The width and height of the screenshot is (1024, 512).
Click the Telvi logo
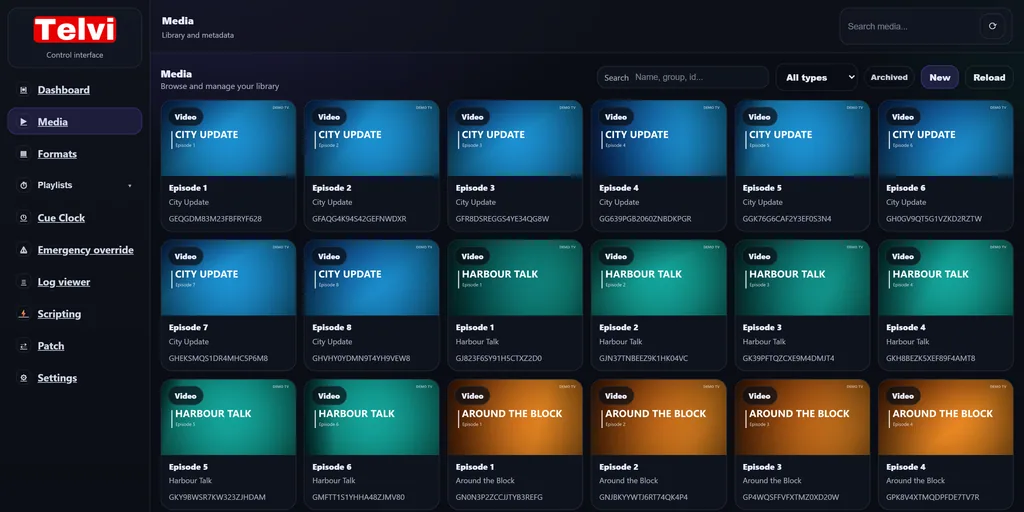click(x=74, y=30)
